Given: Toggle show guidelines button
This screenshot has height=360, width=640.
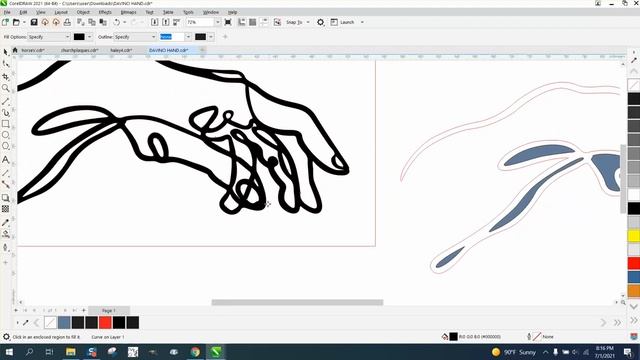Looking at the screenshot, I should click(x=264, y=22).
